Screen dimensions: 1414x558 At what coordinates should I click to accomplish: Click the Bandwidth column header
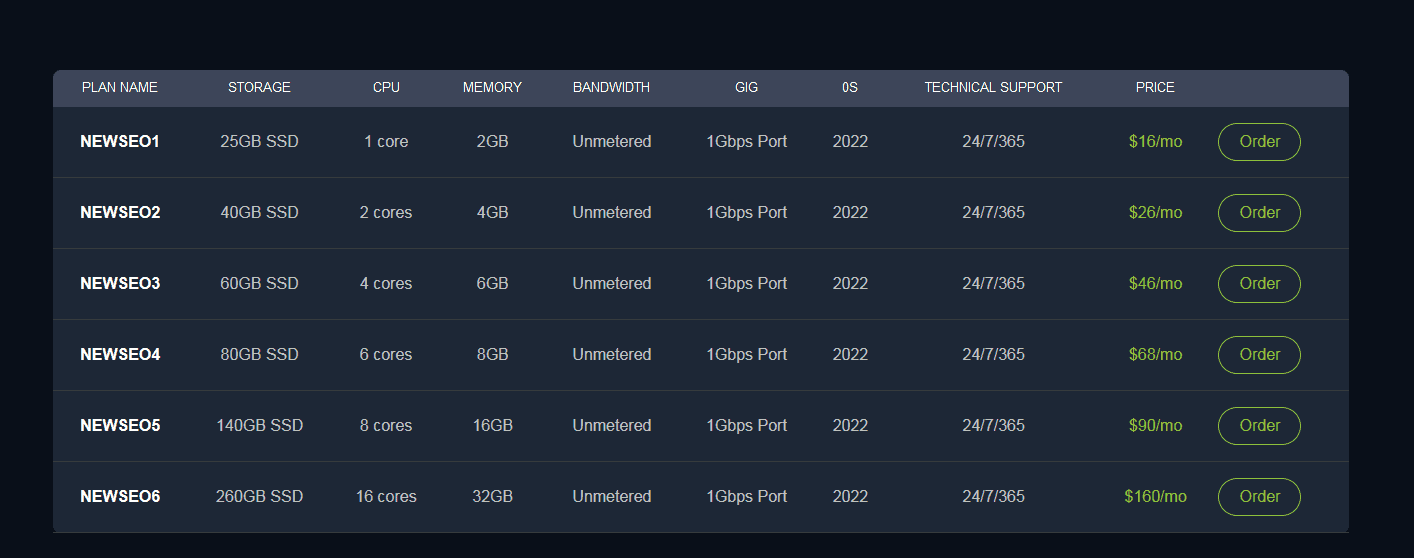point(611,88)
